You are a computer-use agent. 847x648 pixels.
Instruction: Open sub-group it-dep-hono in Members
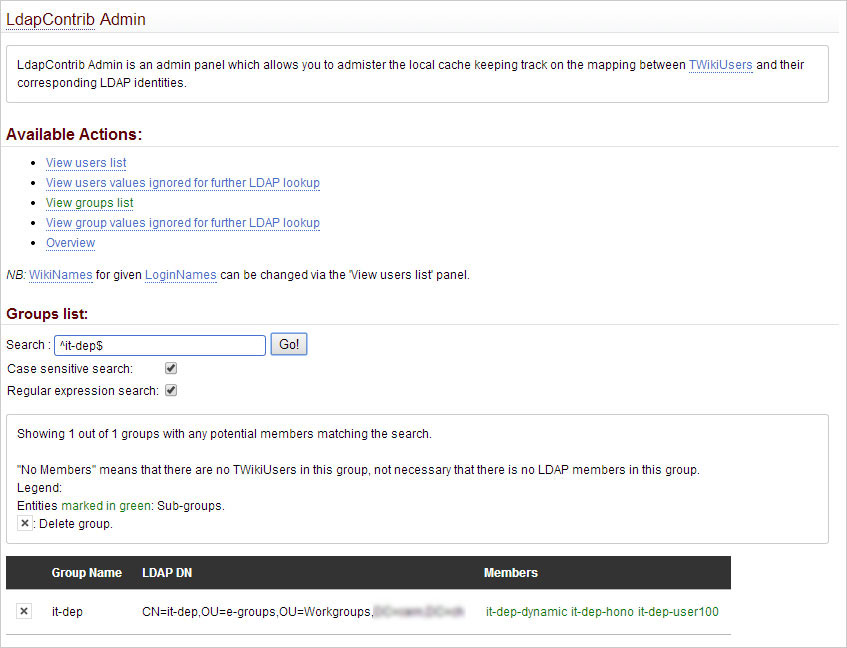pyautogui.click(x=602, y=611)
